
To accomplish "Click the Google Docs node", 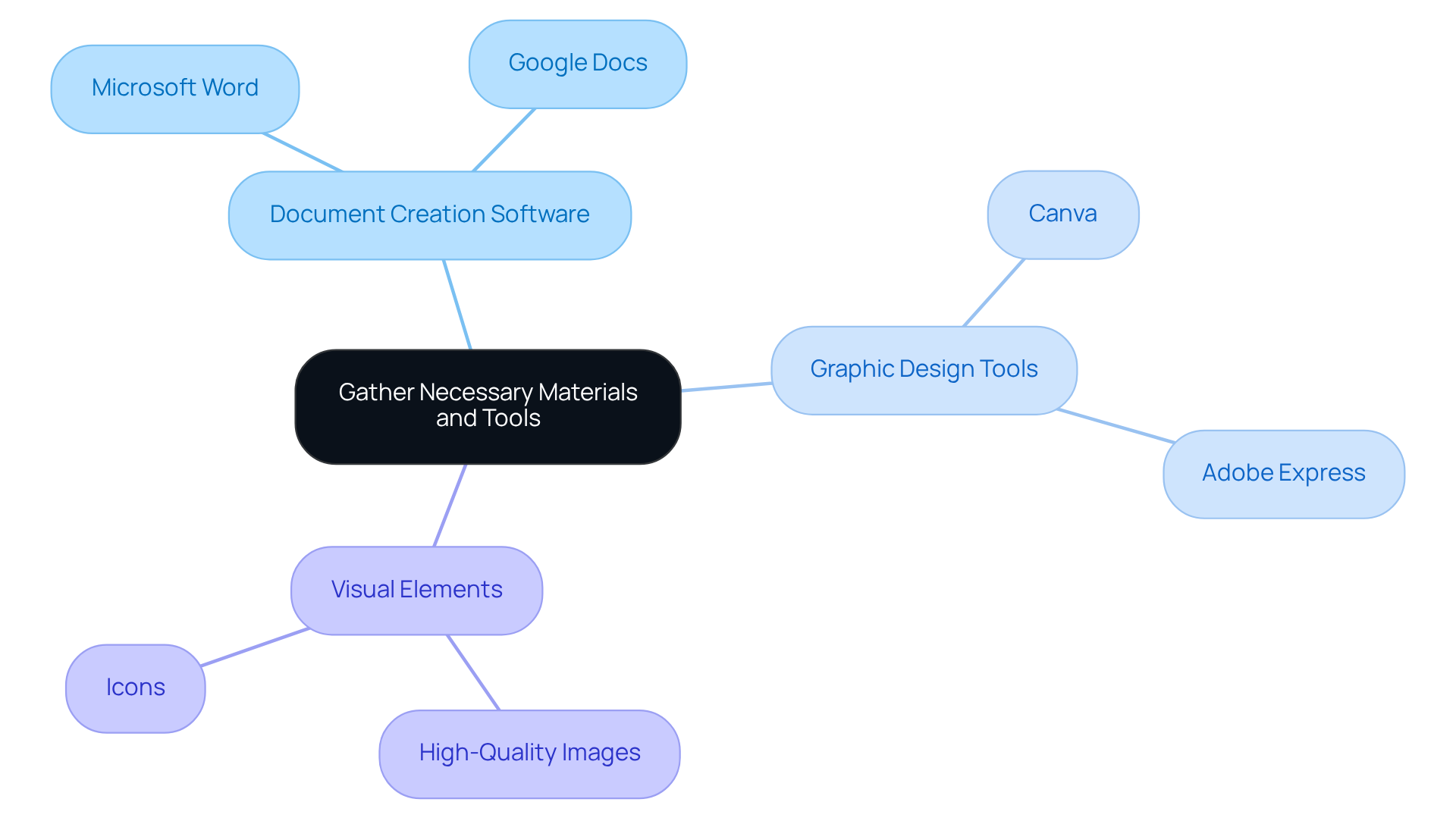I will (577, 63).
